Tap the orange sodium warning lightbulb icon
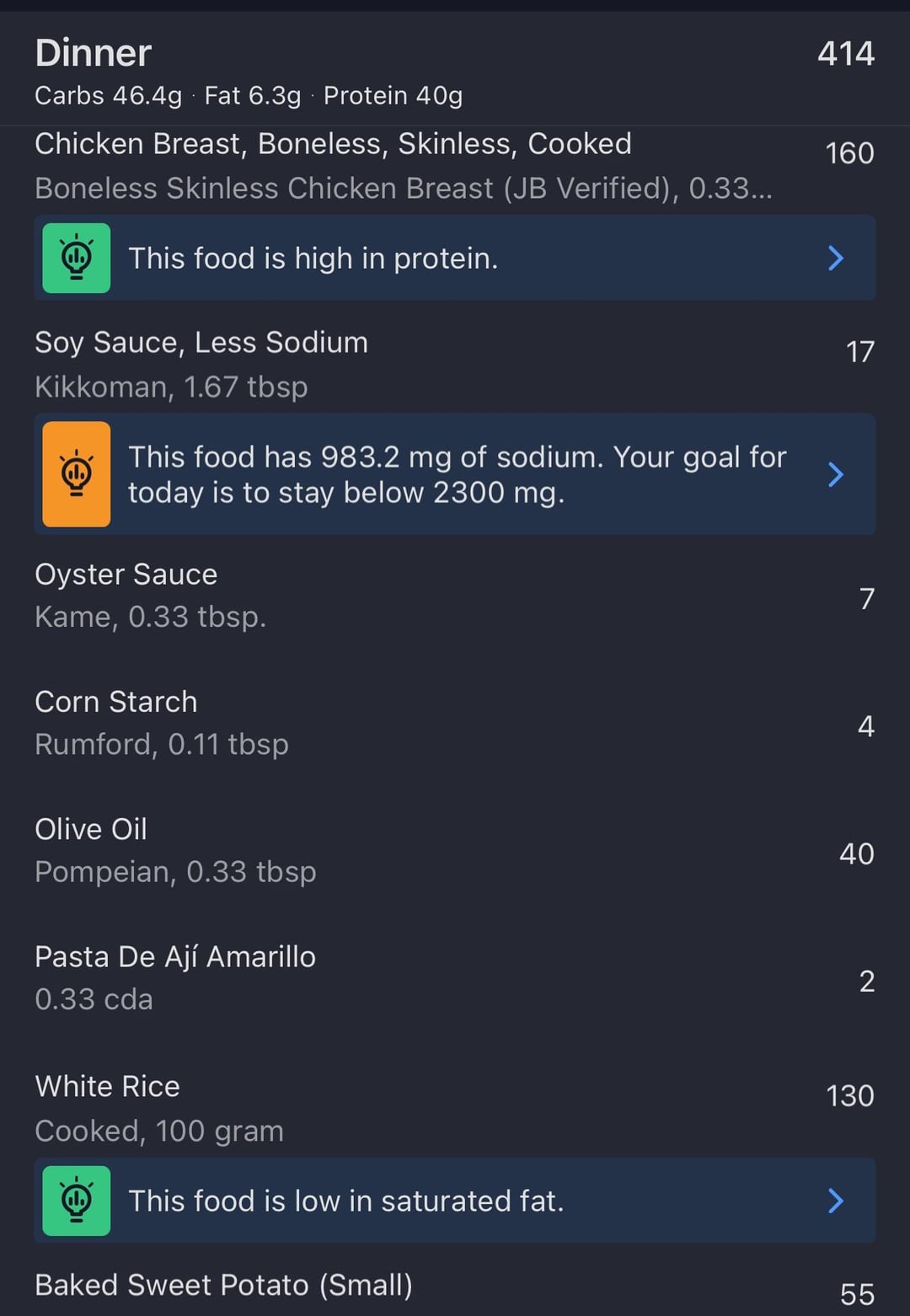The height and width of the screenshot is (1316, 910). tap(77, 474)
